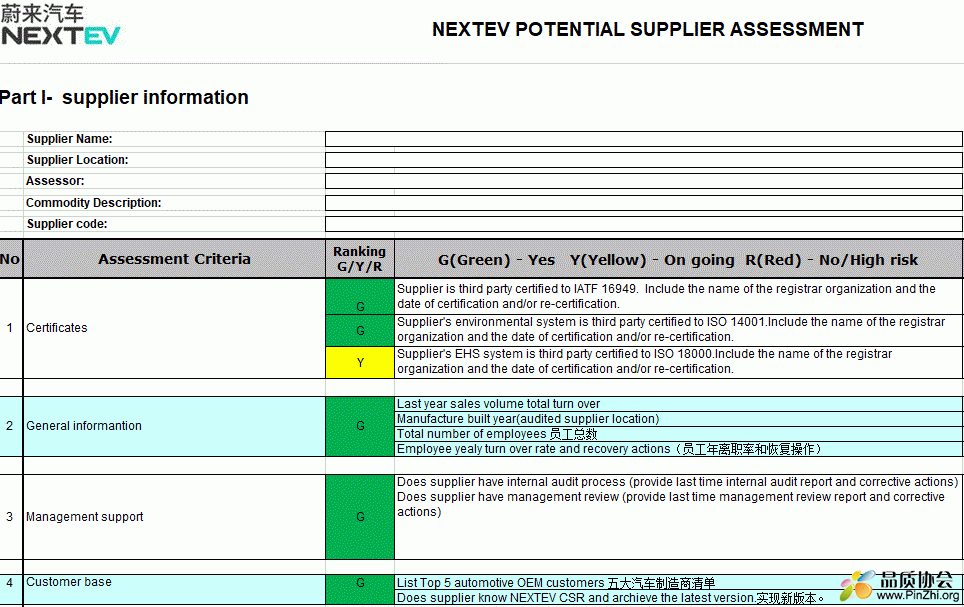Select the 'Management support' criteria cell
The width and height of the screenshot is (964, 607).
tap(174, 517)
